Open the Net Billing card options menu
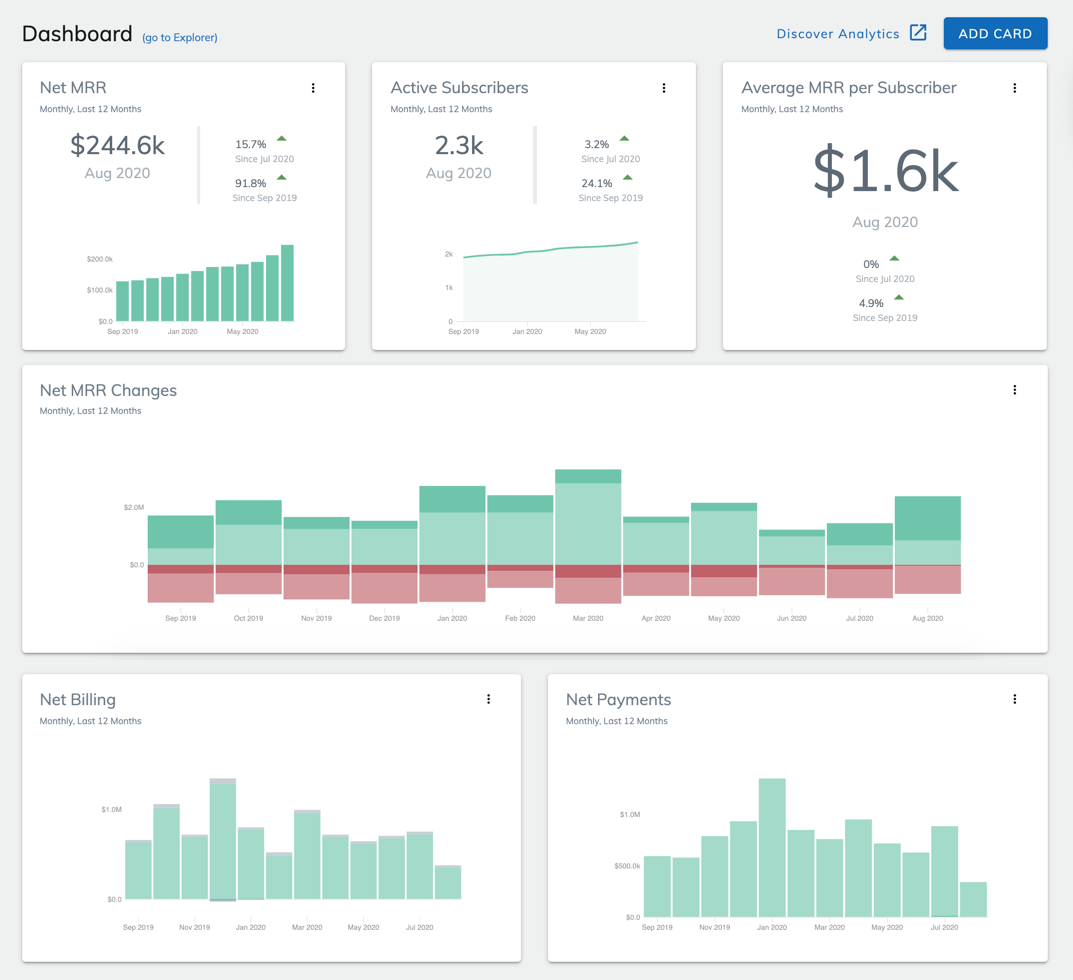This screenshot has height=980, width=1073. coord(488,699)
